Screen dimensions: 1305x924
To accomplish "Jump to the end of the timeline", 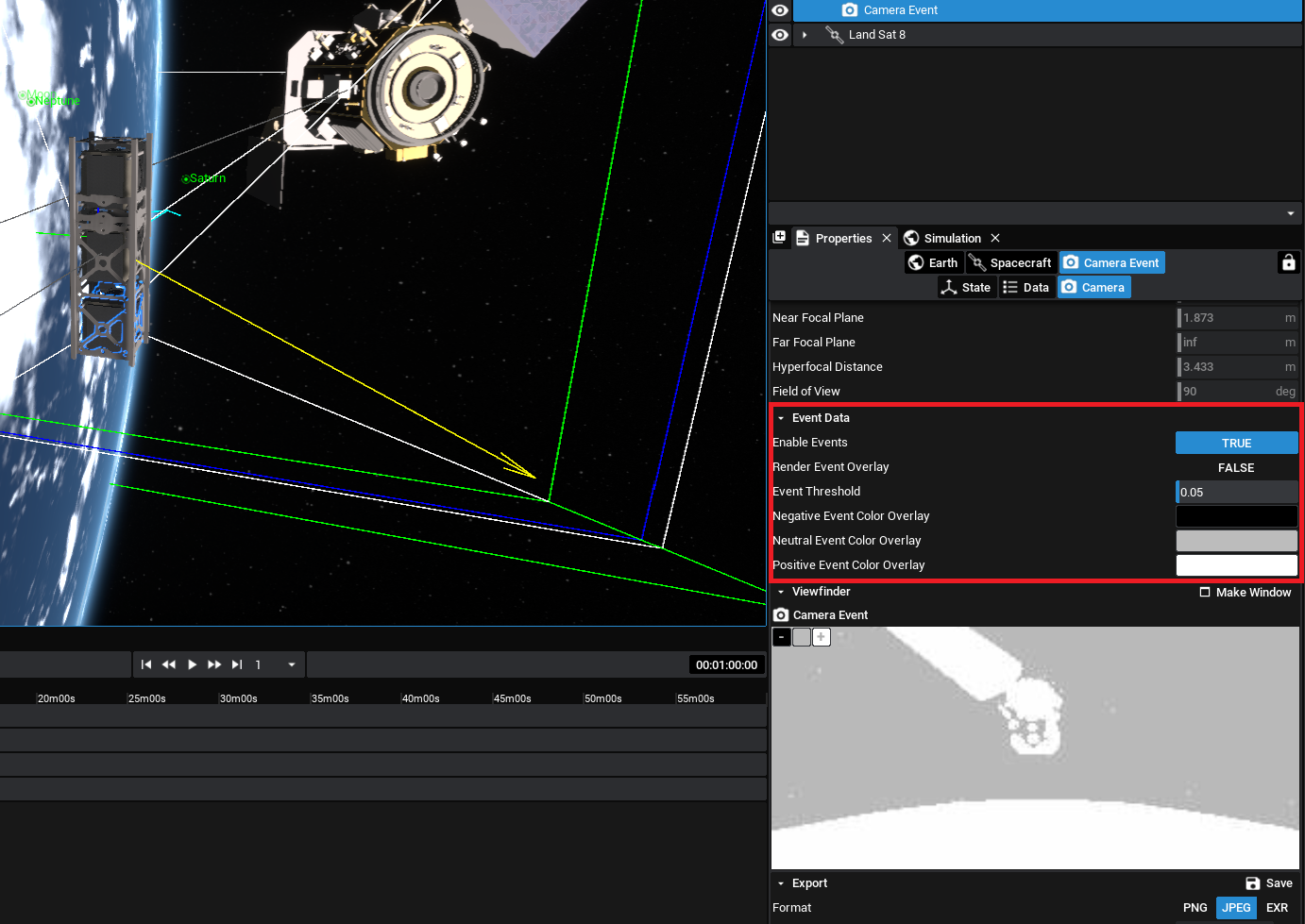I will (237, 664).
